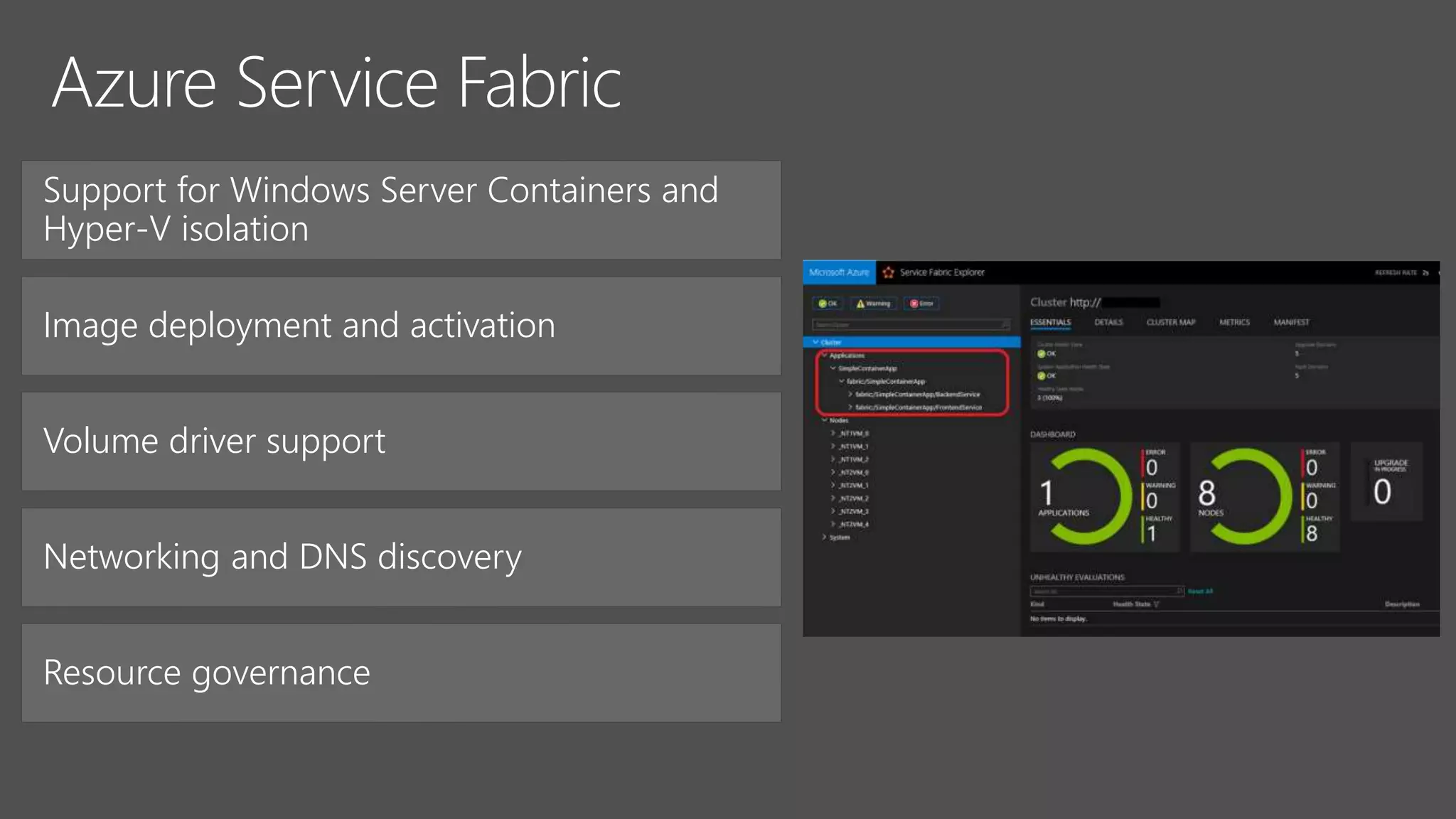Screen dimensions: 1456x819
Task: Click the Applications error count 0
Action: (1152, 467)
